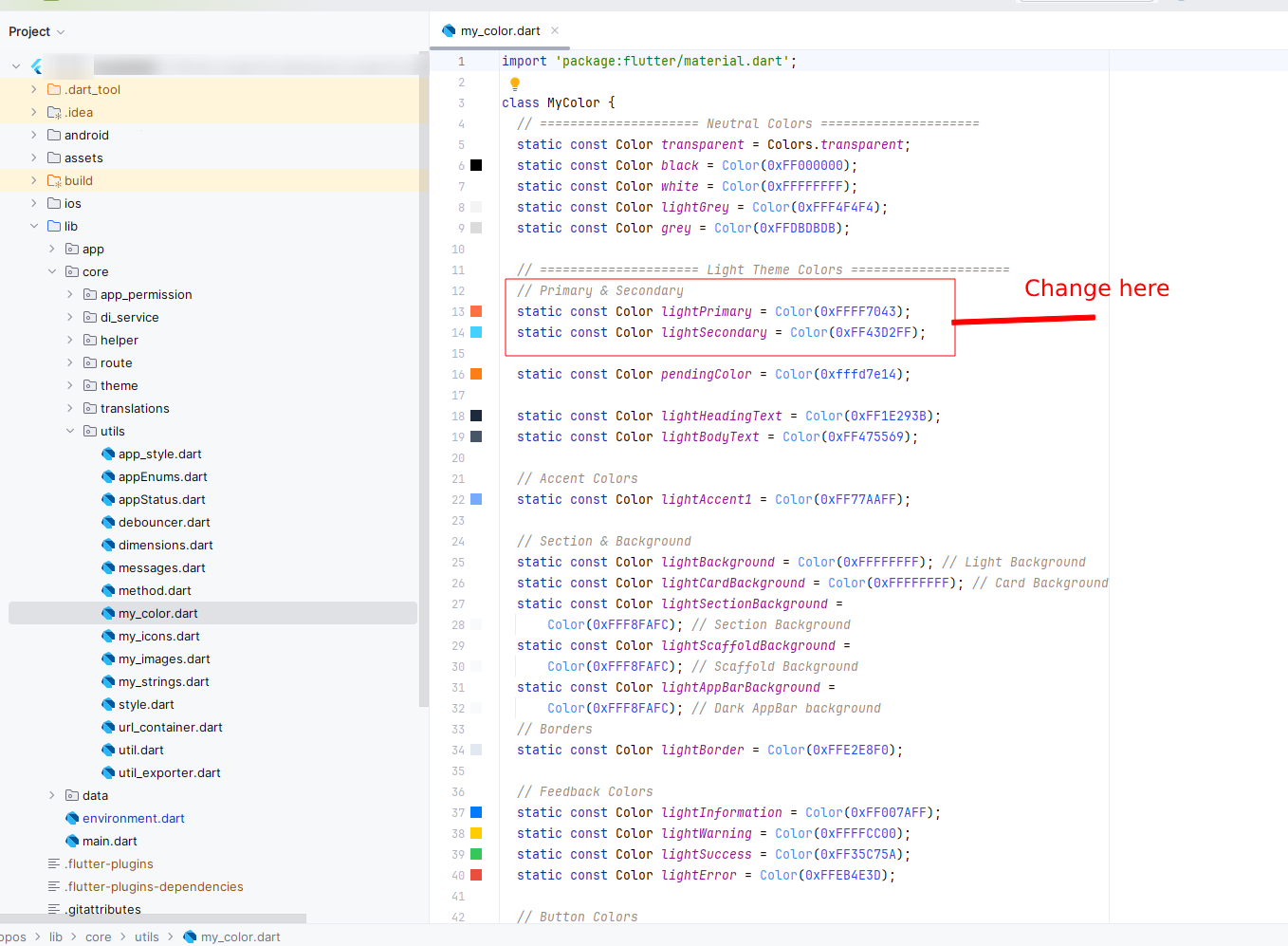
Task: Click the green lightSuccess gutter swatch
Action: coord(476,854)
